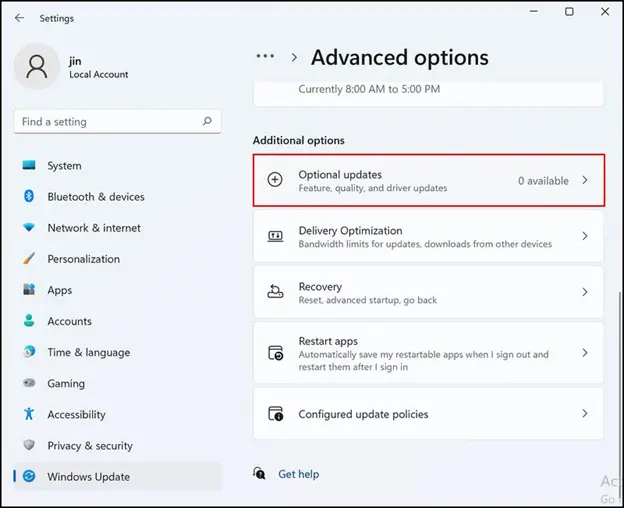Click the Recovery icon

click(275, 291)
